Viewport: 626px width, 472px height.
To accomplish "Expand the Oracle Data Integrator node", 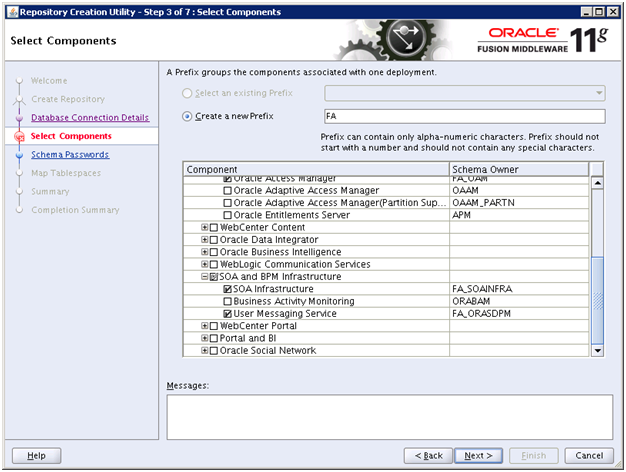I will (204, 240).
